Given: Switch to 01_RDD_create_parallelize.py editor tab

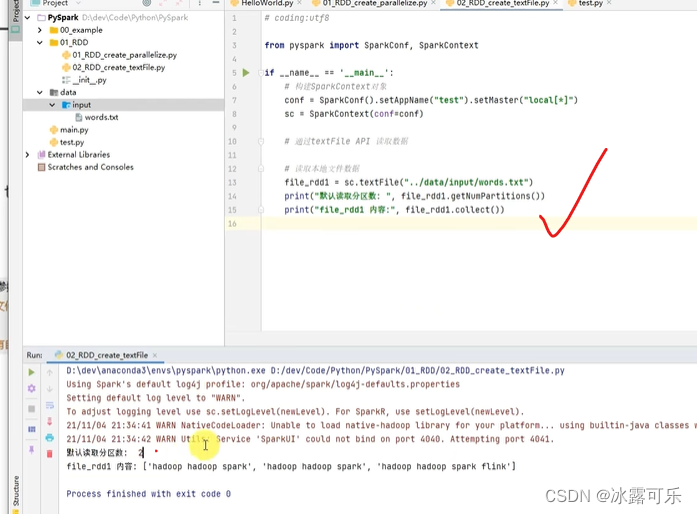Looking at the screenshot, I should coord(375,3).
